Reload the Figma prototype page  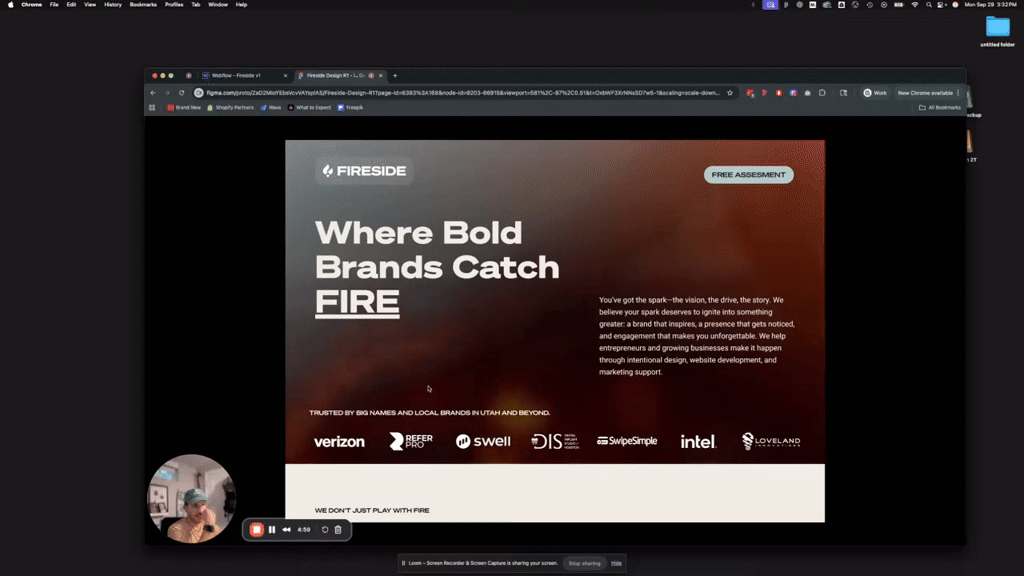(181, 93)
